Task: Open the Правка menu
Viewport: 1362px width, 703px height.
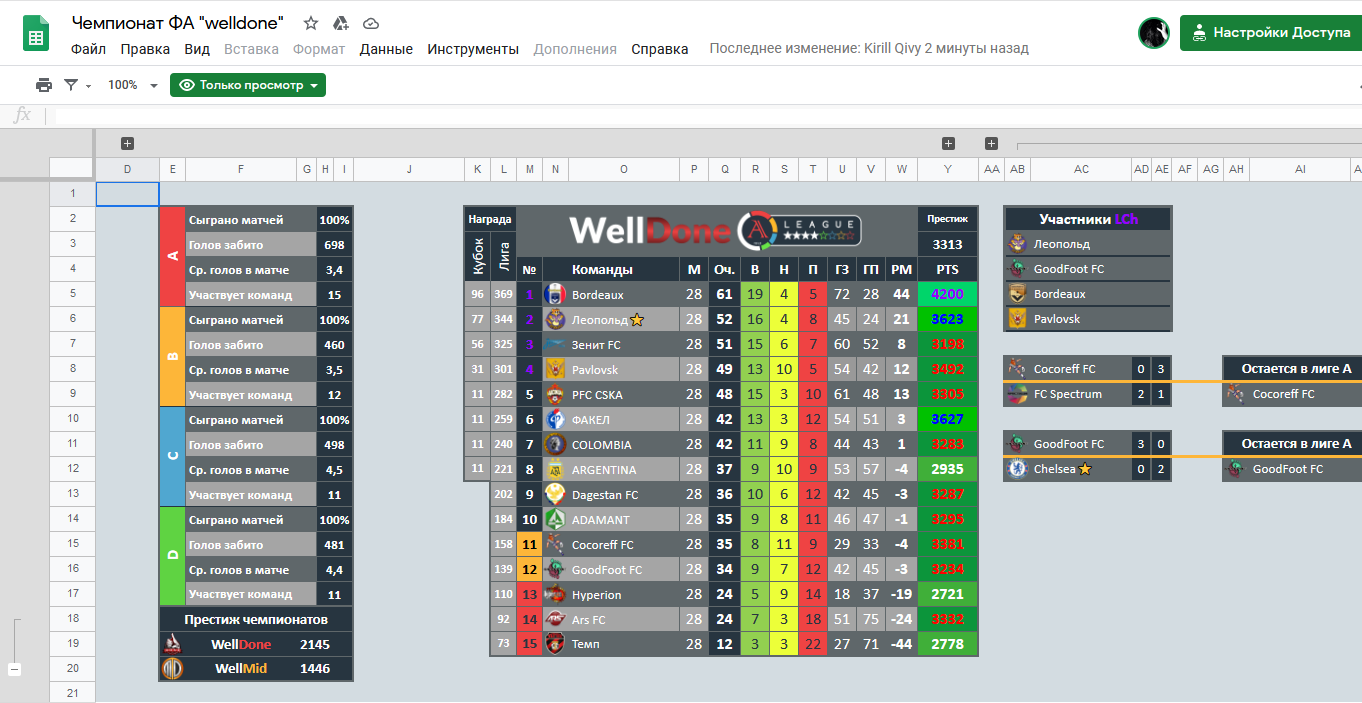Action: click(145, 49)
